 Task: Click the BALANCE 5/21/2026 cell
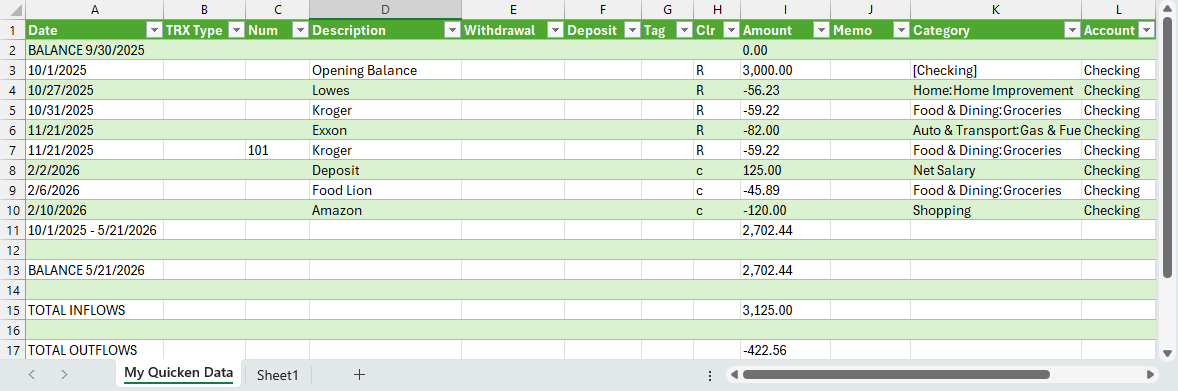tap(94, 270)
